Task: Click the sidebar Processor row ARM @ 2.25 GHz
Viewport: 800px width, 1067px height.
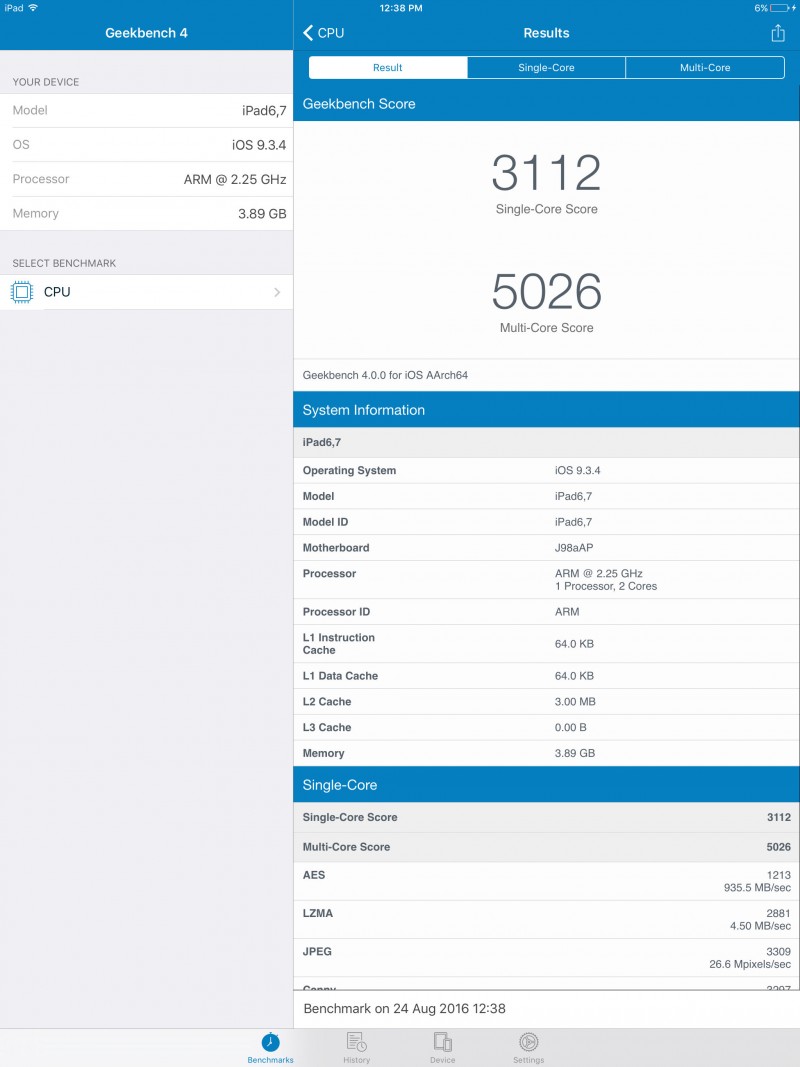Action: pyautogui.click(x=146, y=179)
